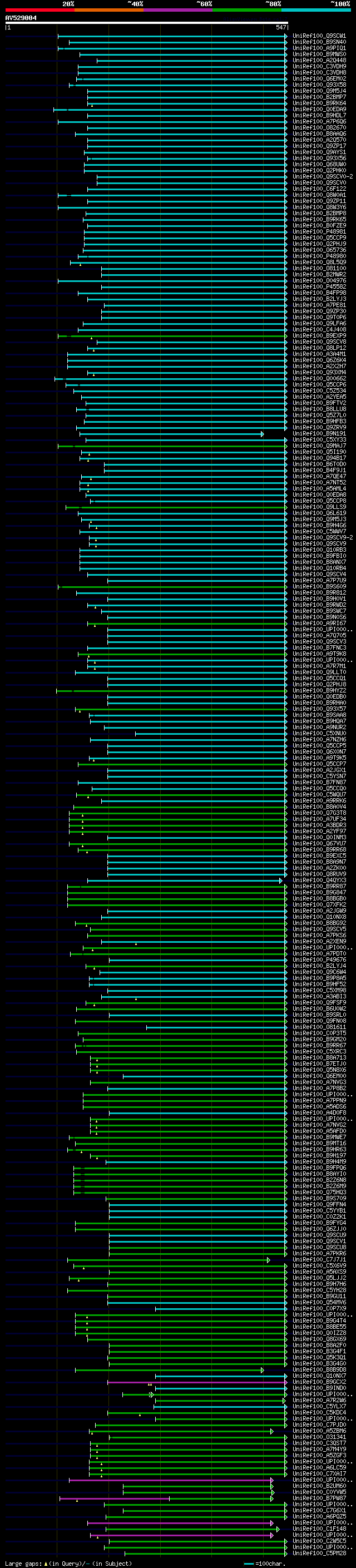Select label UniRef100_C7PJD0

click(x=319, y=1425)
